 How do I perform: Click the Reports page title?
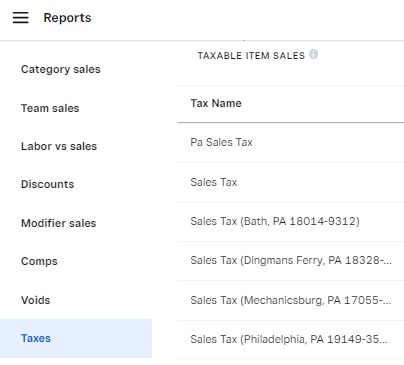[67, 18]
